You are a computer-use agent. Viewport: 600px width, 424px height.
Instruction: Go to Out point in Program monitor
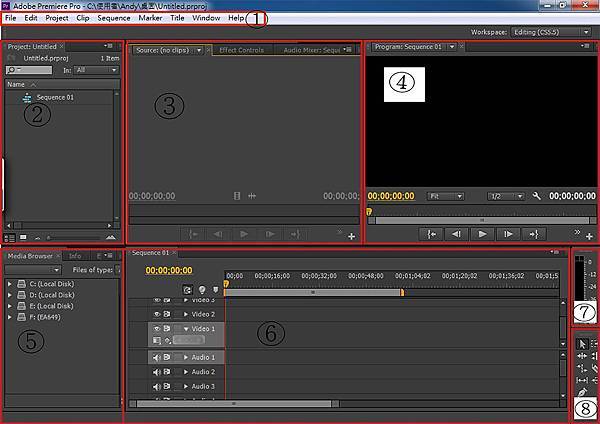[x=534, y=234]
